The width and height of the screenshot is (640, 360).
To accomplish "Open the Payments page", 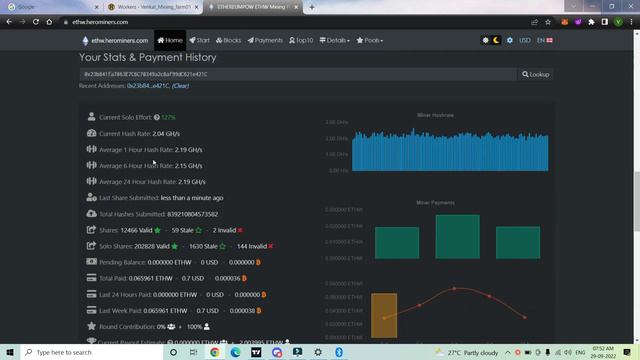I will (265, 40).
